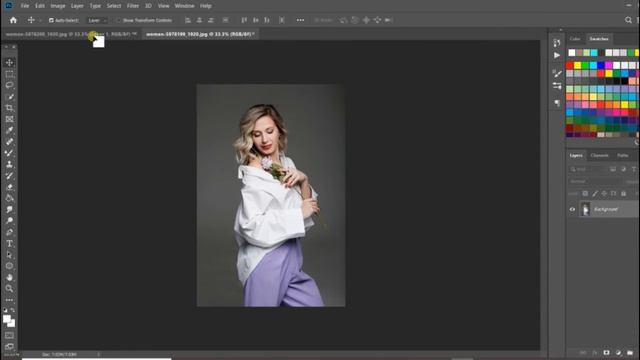Screen dimensions: 640x360
Task: Click Align left edges icon
Action: [188, 20]
